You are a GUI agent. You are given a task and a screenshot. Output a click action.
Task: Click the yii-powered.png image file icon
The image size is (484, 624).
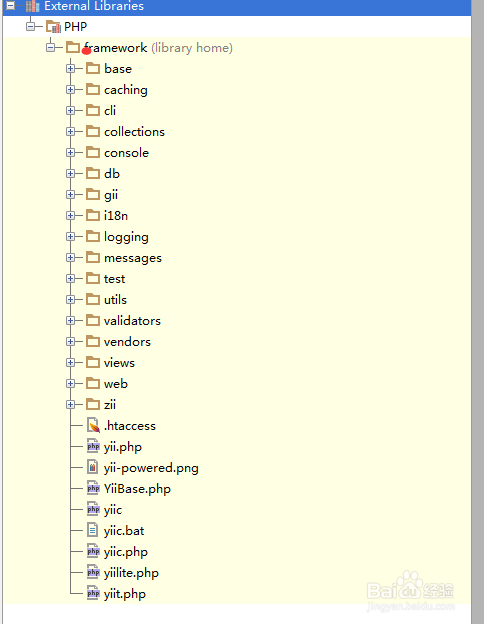[x=93, y=467]
